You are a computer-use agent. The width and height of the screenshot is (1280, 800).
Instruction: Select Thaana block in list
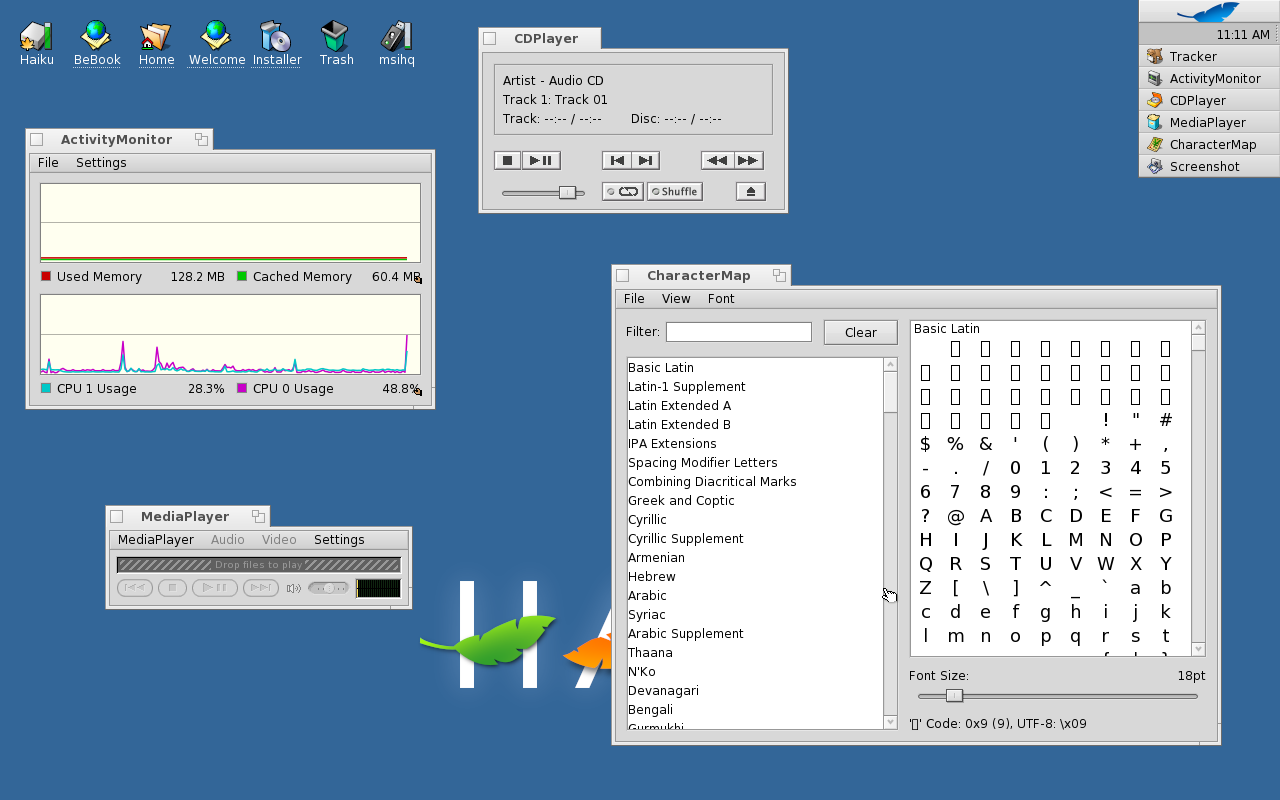pos(754,653)
